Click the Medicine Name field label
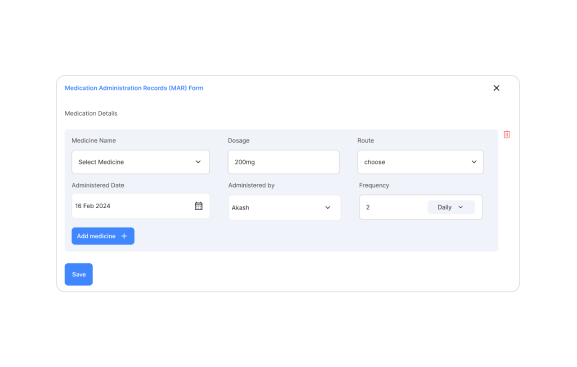The image size is (577, 367). coord(94,141)
